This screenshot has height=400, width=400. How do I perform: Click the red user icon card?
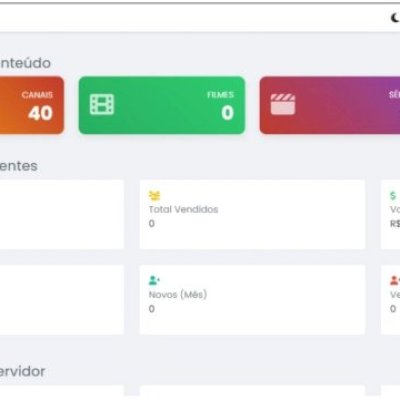click(x=390, y=300)
